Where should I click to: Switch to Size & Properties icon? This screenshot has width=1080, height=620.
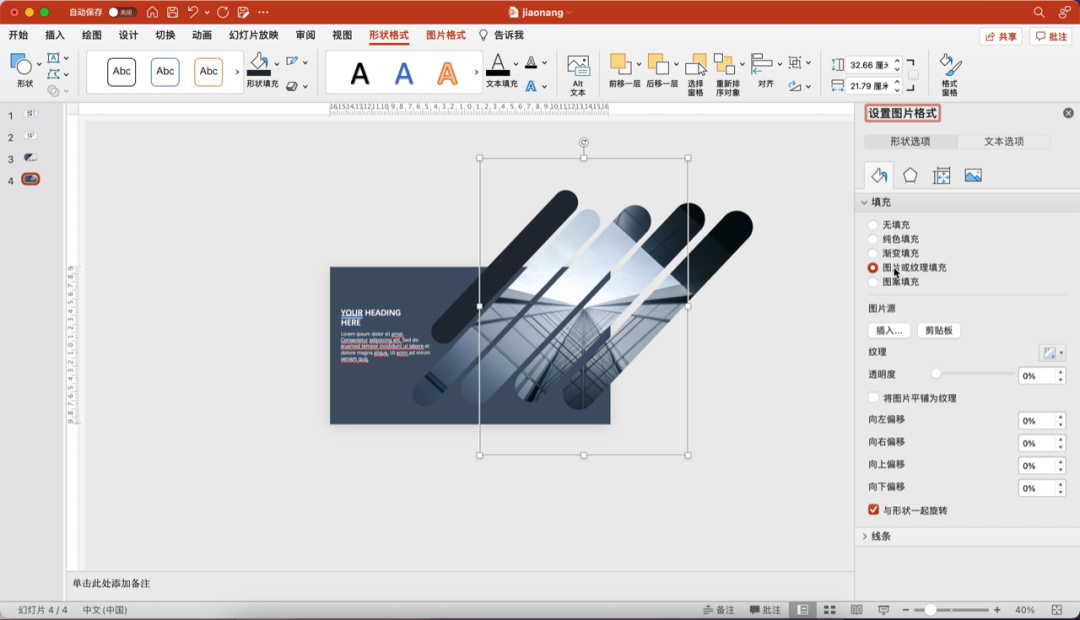pyautogui.click(x=942, y=176)
